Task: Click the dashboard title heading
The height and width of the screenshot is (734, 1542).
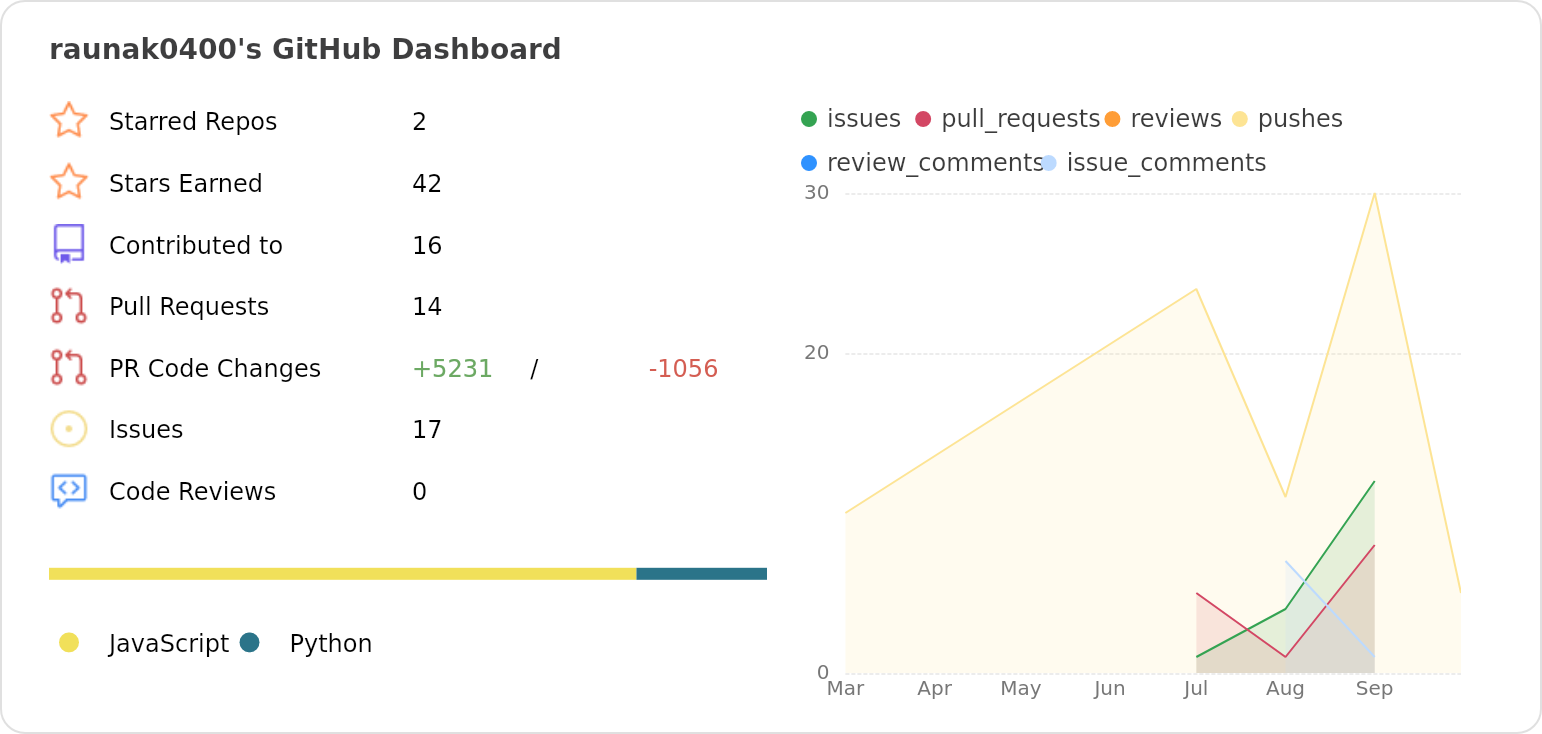Action: pos(305,49)
